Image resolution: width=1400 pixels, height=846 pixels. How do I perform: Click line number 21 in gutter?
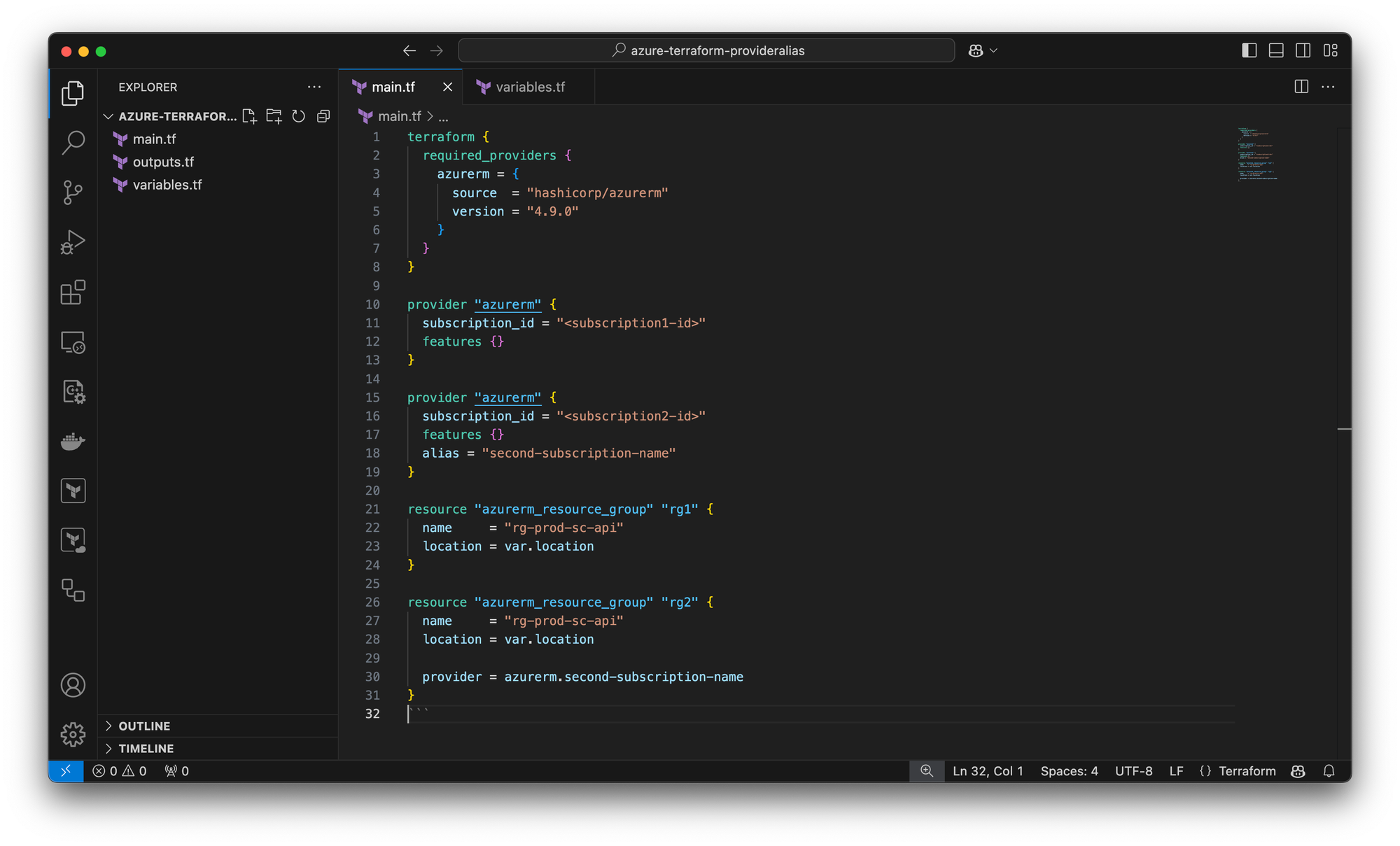coord(372,509)
